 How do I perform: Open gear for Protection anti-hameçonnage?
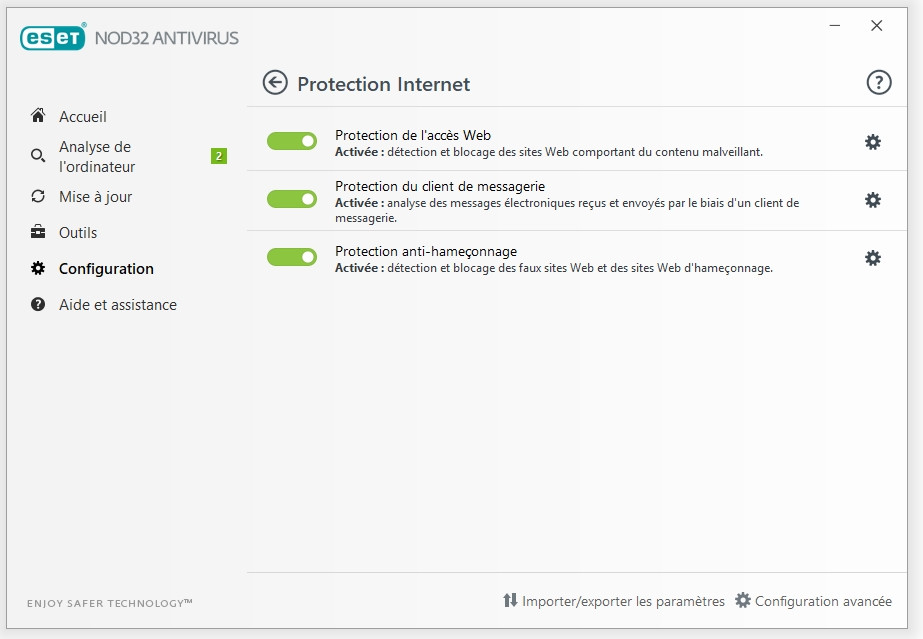[x=873, y=258]
